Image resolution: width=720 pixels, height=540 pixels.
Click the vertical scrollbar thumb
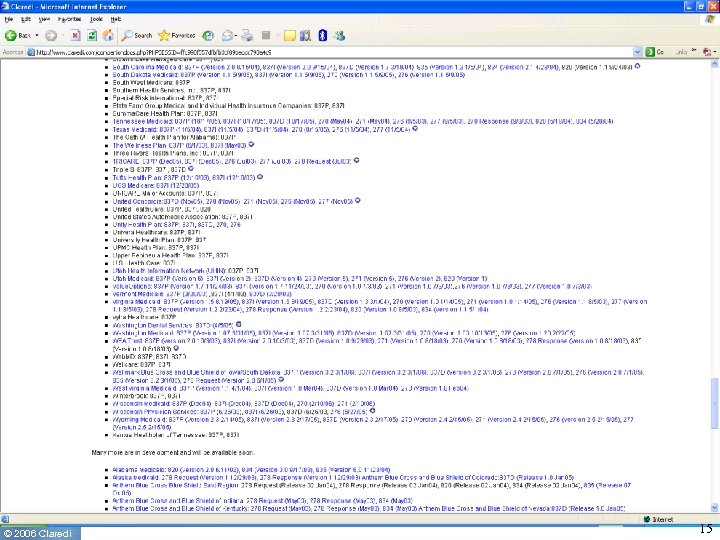[x=714, y=403]
